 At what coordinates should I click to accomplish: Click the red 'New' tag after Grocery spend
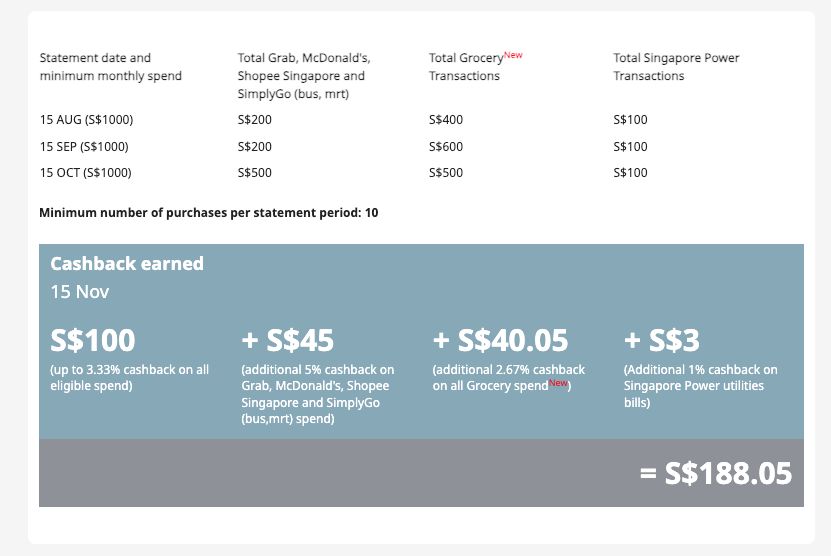[x=558, y=383]
